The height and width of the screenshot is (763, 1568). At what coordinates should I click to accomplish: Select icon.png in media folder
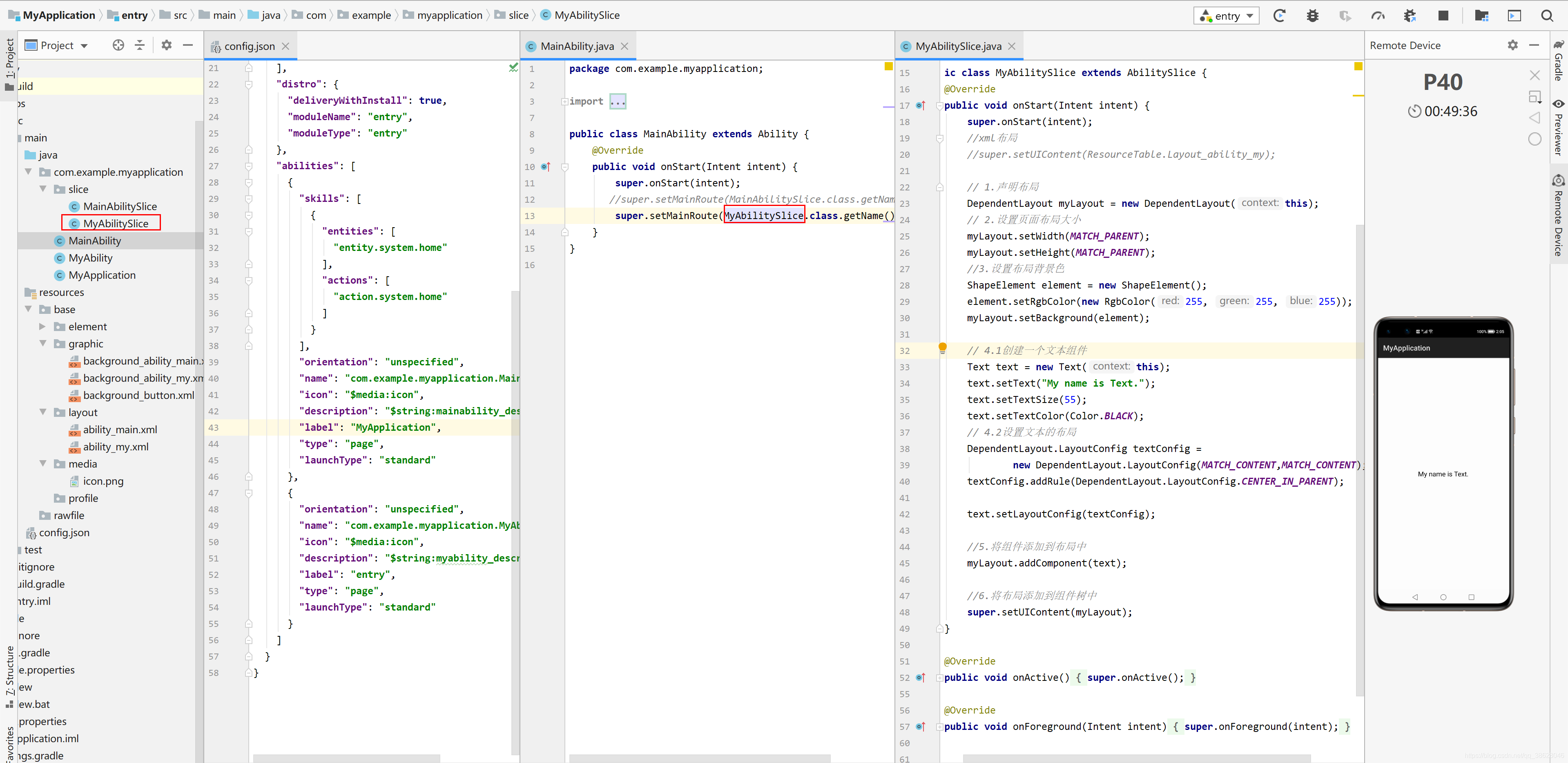coord(103,481)
